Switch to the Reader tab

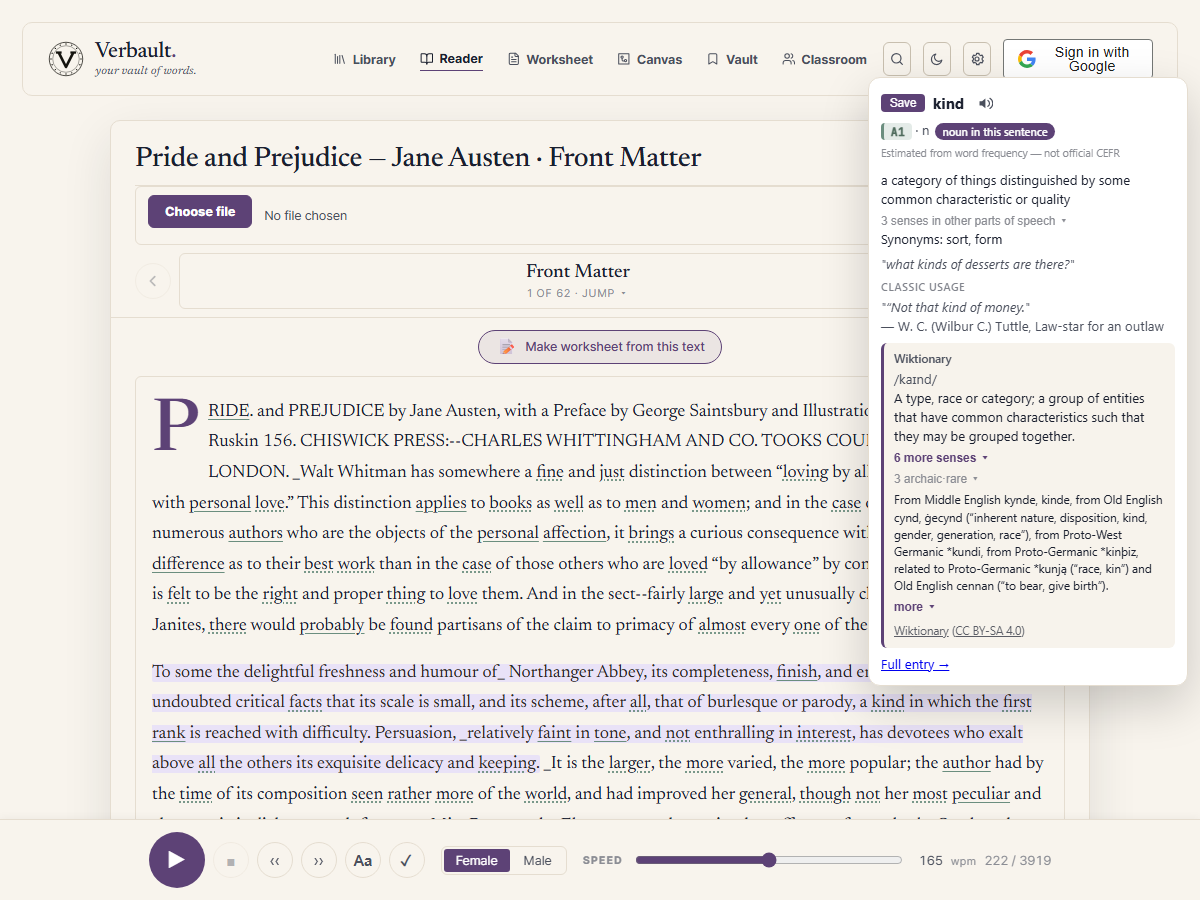pyautogui.click(x=452, y=59)
